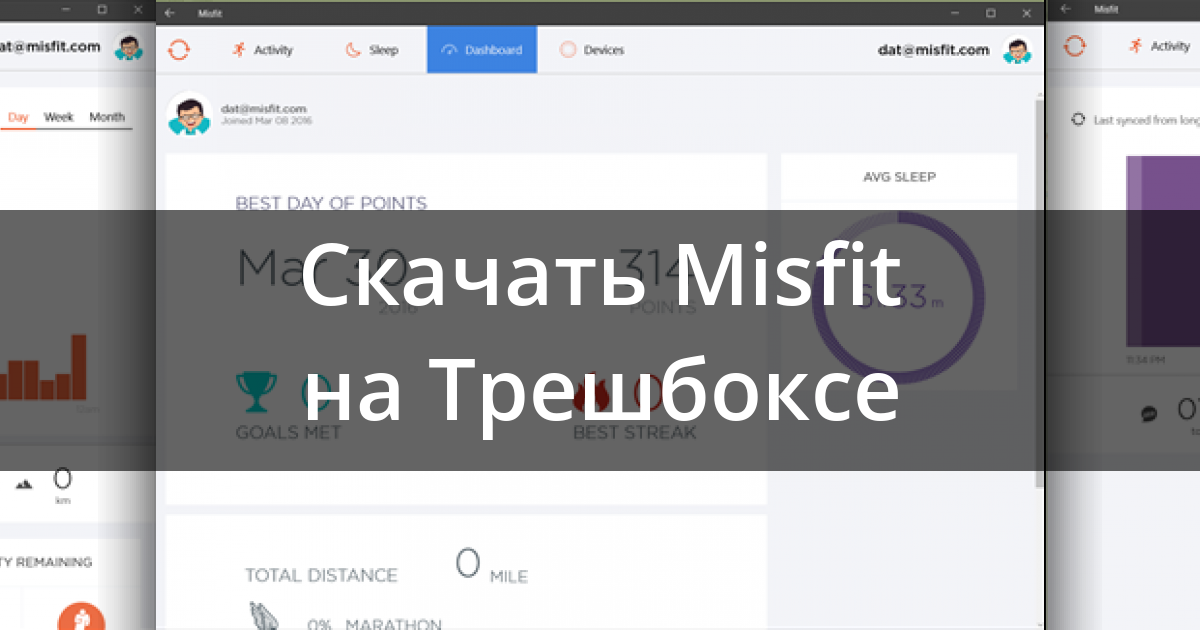Click the bar chart in left window
Viewport: 1200px width, 630px height.
pyautogui.click(x=43, y=368)
